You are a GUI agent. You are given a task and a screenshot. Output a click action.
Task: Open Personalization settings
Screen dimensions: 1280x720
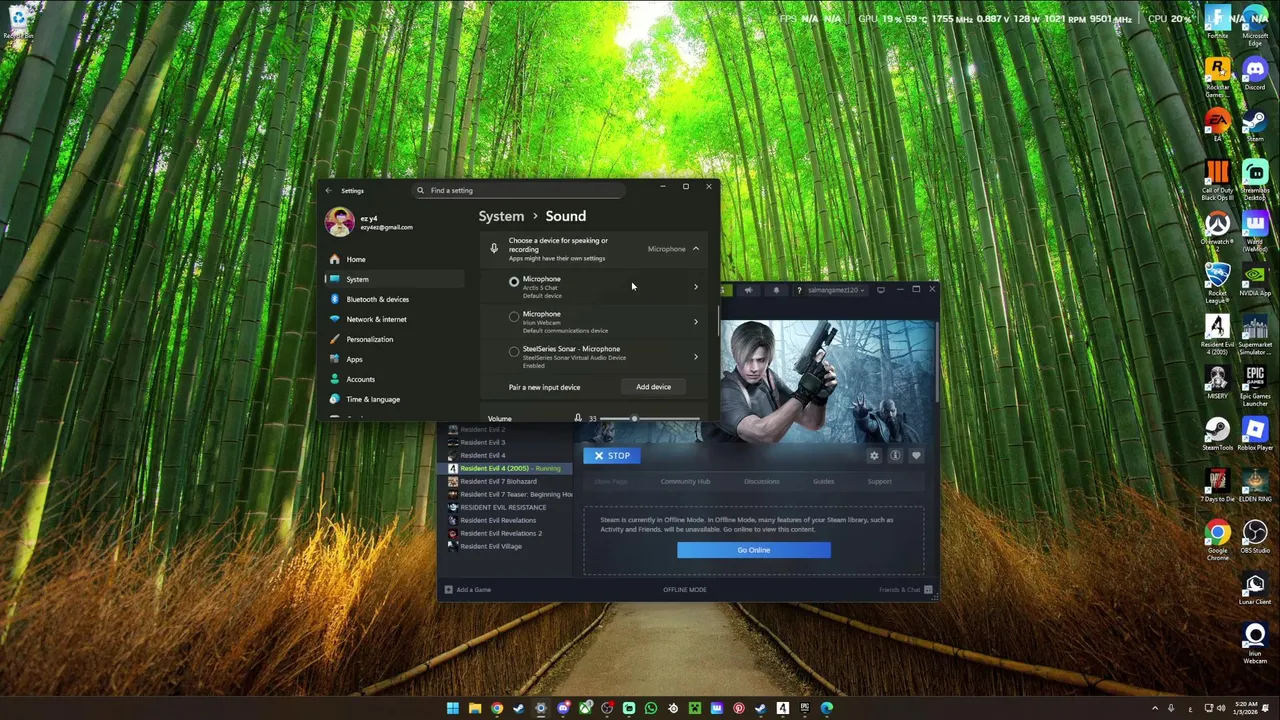[x=394, y=339]
